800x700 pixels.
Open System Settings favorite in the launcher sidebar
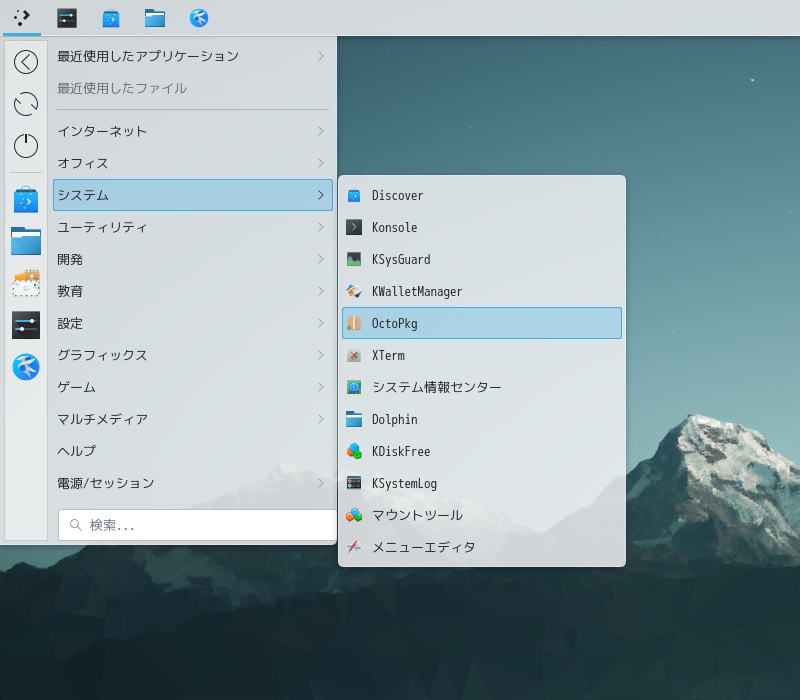click(x=26, y=325)
